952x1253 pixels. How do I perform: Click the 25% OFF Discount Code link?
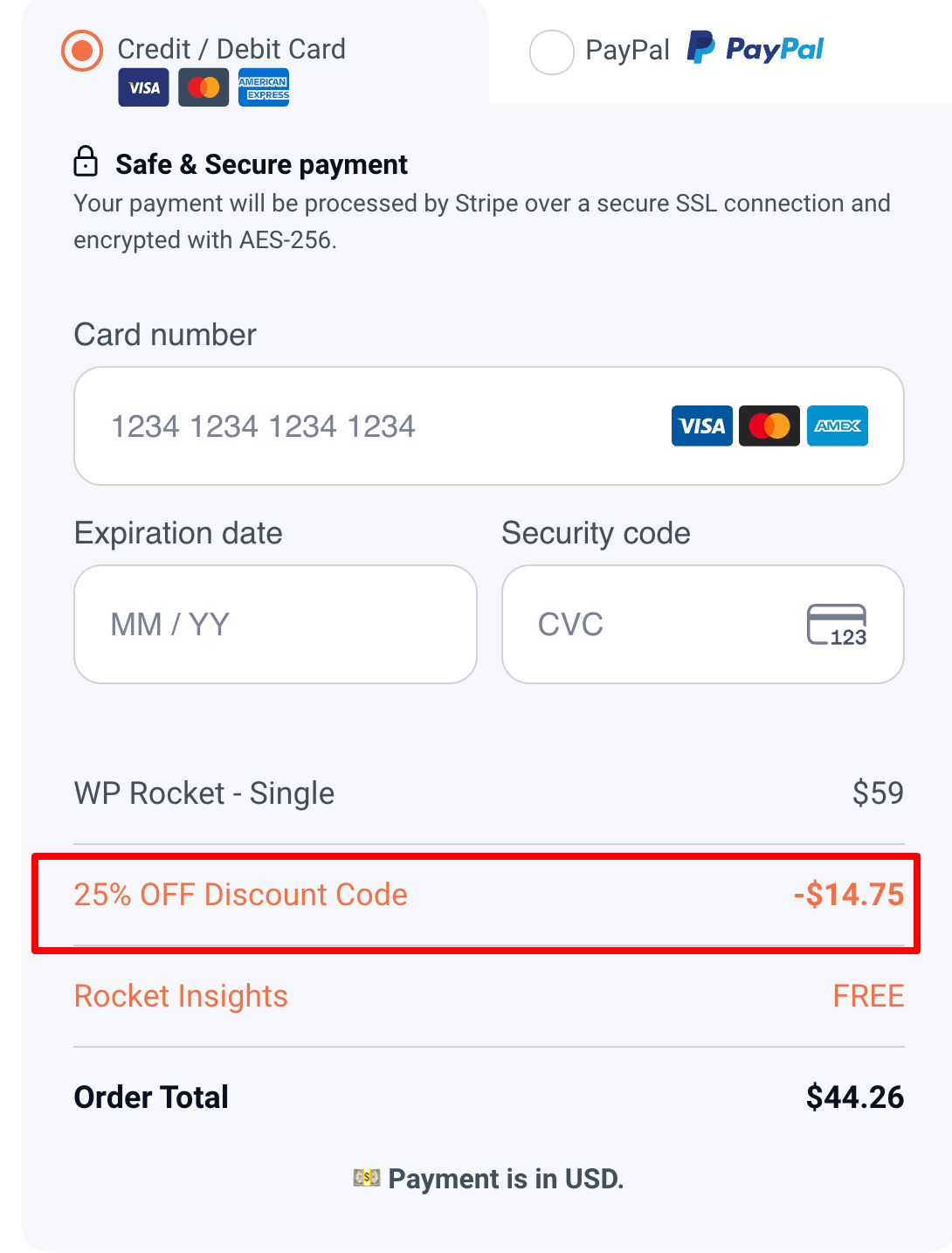[x=241, y=895]
